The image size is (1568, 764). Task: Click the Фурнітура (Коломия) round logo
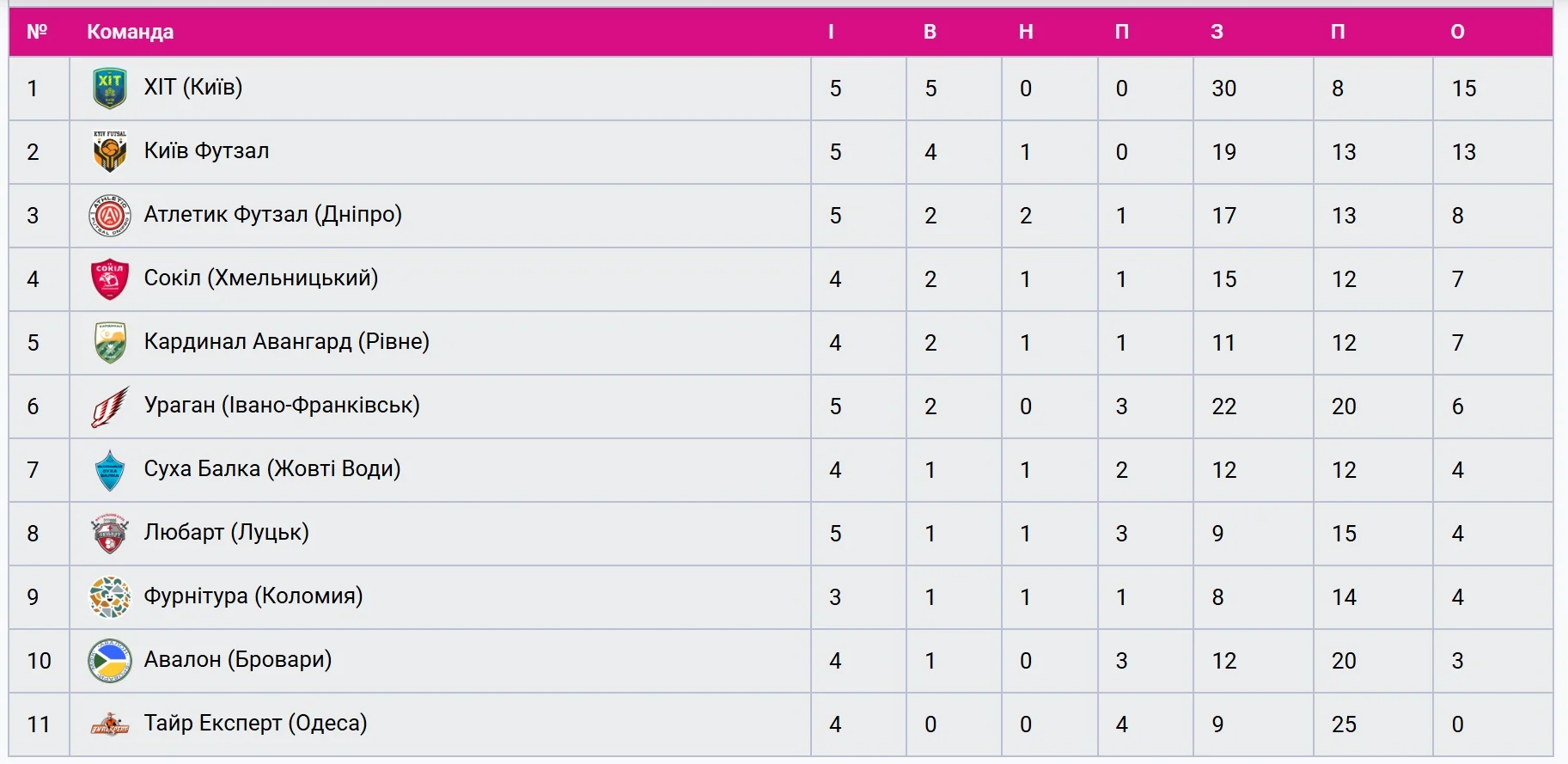point(110,597)
